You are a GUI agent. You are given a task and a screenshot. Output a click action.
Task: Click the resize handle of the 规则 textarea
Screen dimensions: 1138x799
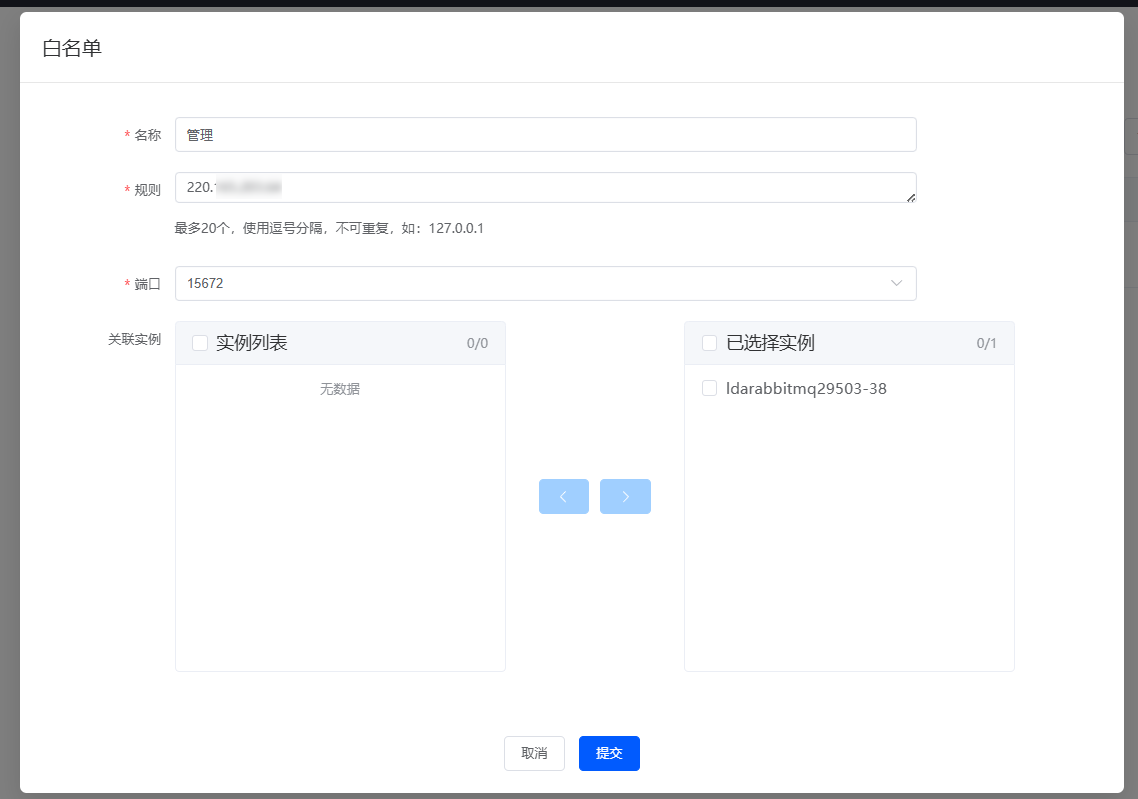910,197
